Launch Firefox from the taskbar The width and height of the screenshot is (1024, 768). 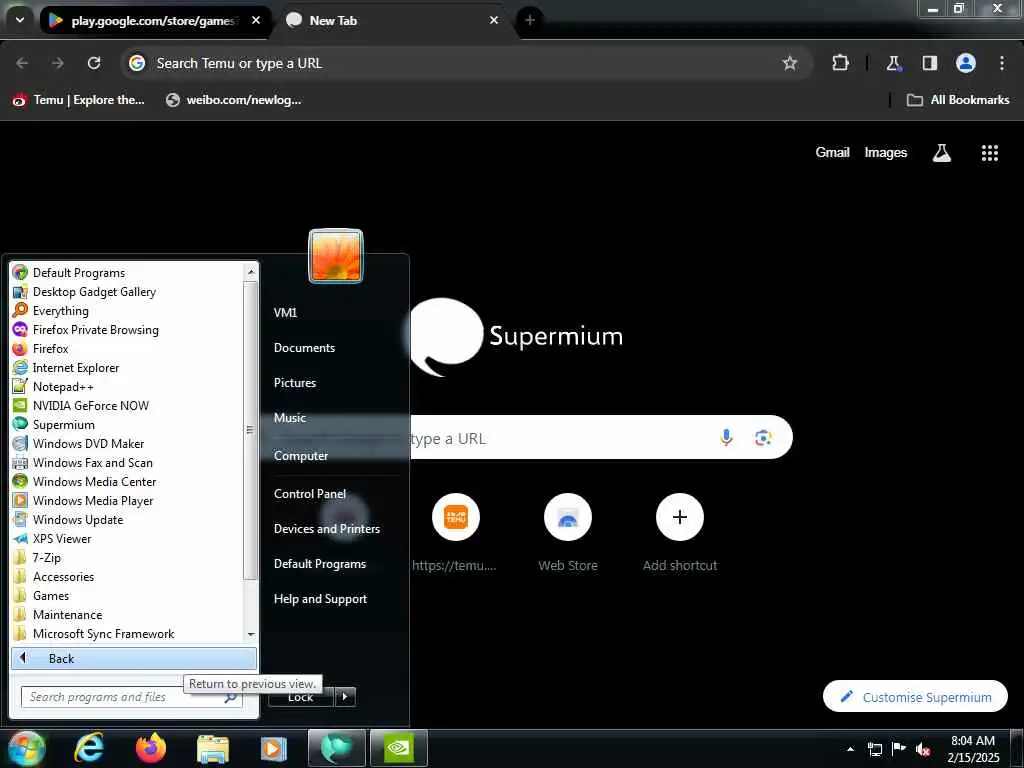click(x=151, y=749)
